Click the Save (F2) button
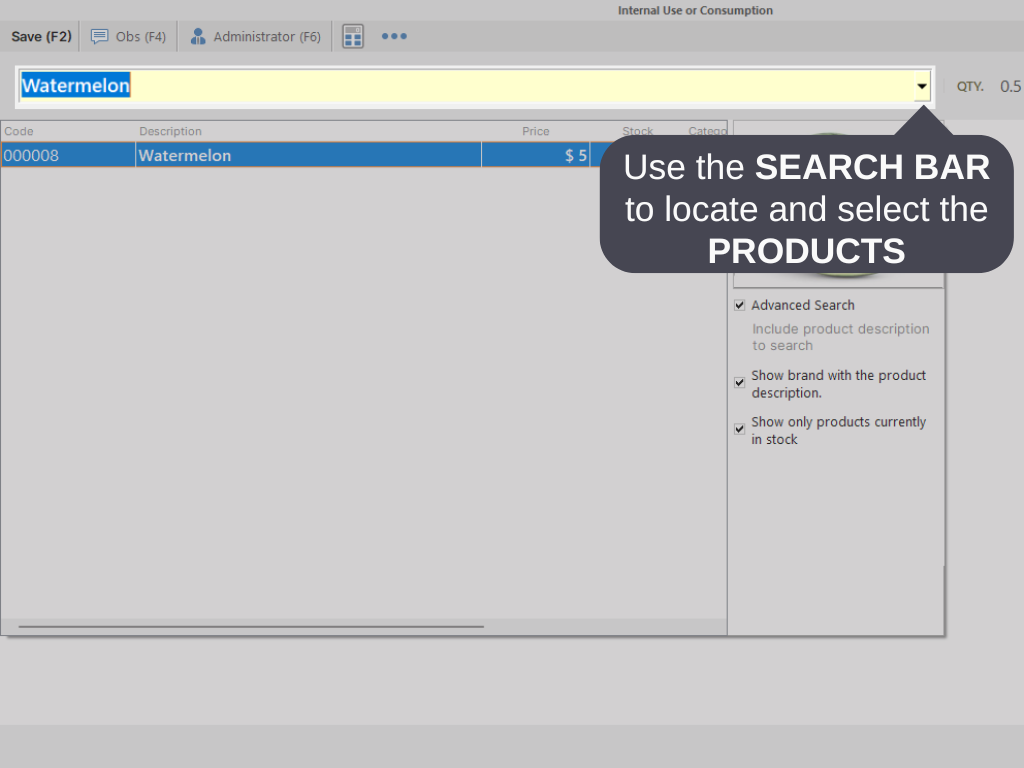The width and height of the screenshot is (1024, 768). (41, 37)
